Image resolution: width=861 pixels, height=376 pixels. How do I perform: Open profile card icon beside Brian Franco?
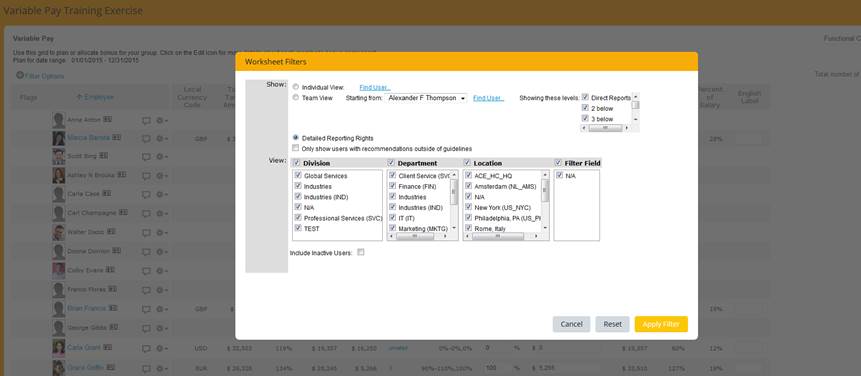(x=113, y=308)
